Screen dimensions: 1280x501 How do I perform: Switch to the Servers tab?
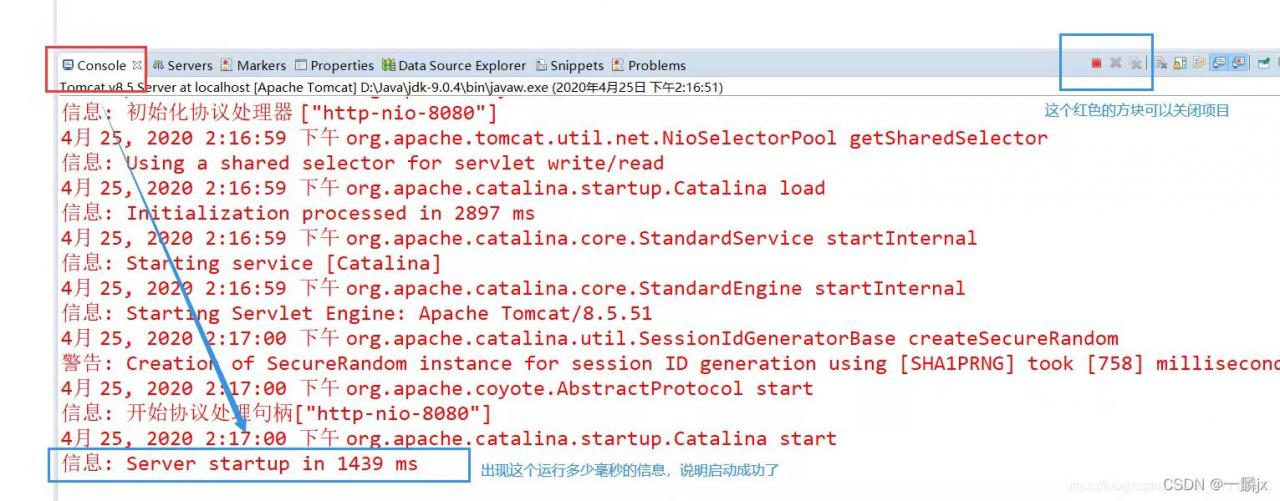tap(182, 65)
